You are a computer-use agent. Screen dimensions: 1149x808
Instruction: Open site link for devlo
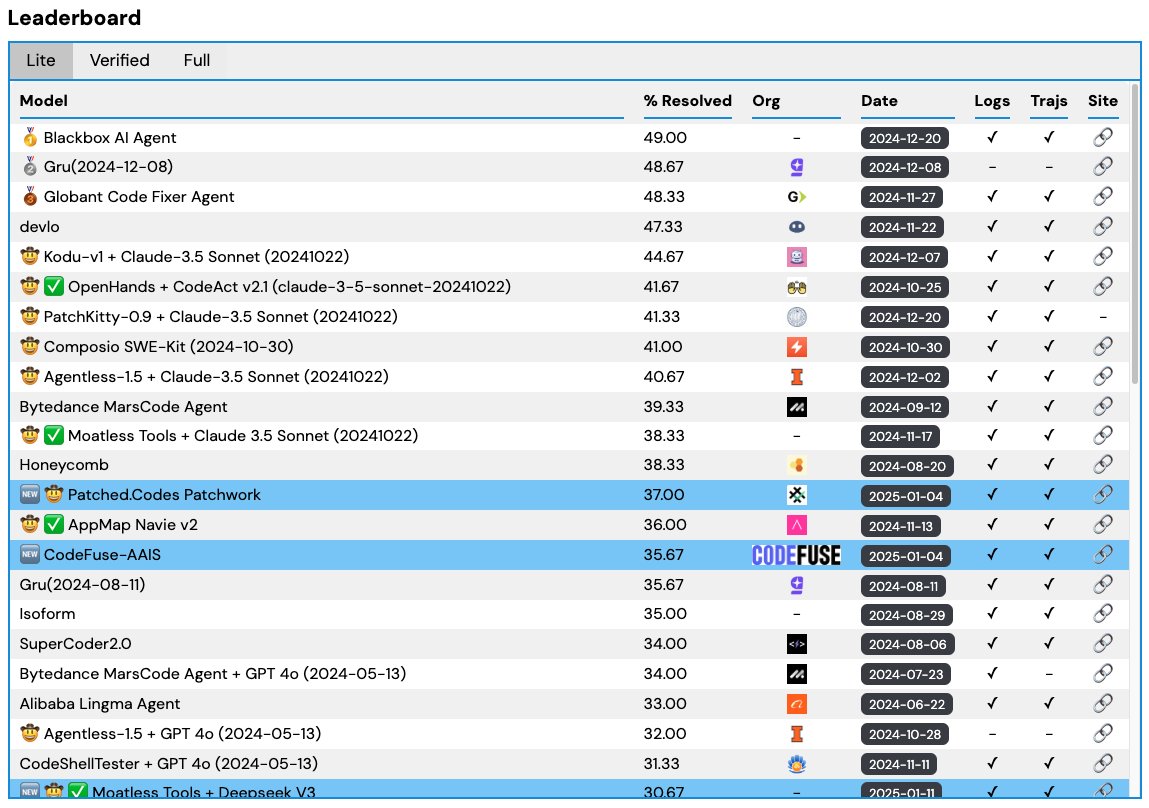click(x=1103, y=226)
